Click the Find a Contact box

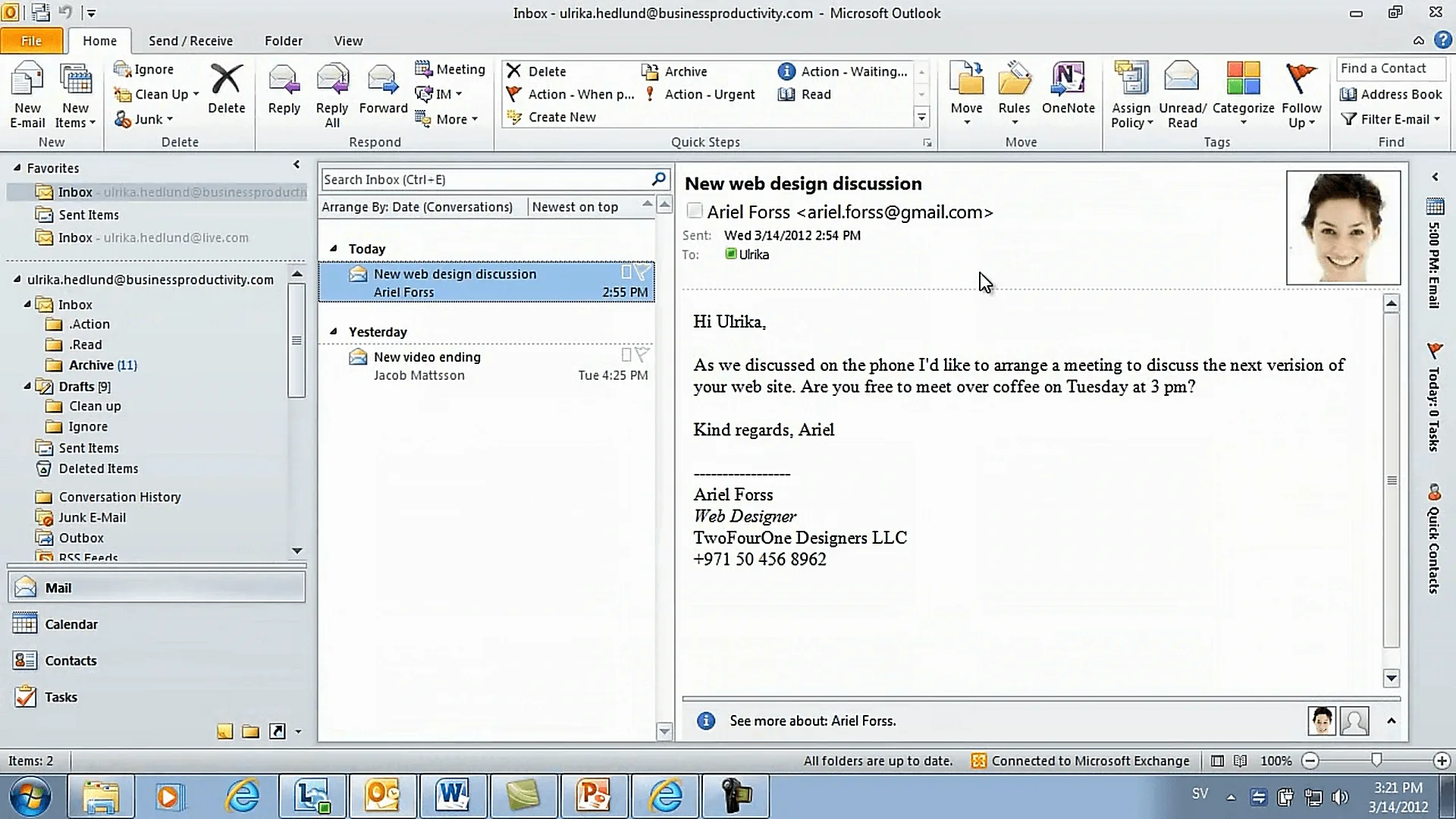[x=1390, y=68]
